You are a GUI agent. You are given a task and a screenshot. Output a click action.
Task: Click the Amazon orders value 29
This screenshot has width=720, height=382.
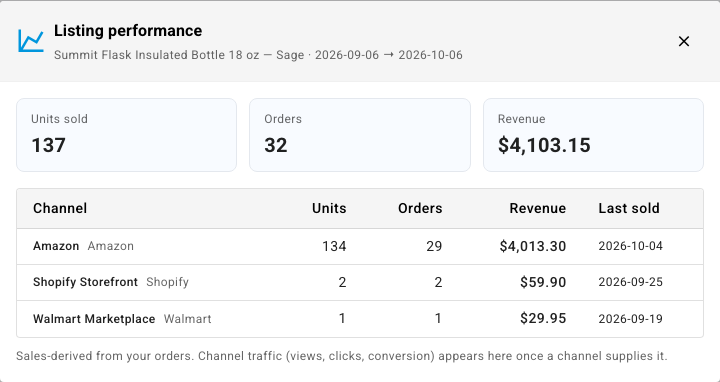pyautogui.click(x=433, y=247)
